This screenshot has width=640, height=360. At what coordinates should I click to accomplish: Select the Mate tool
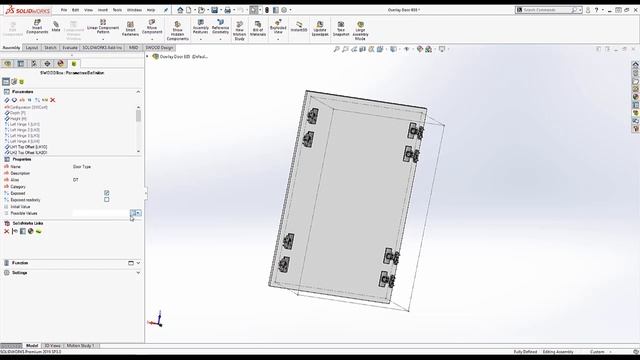[x=56, y=27]
